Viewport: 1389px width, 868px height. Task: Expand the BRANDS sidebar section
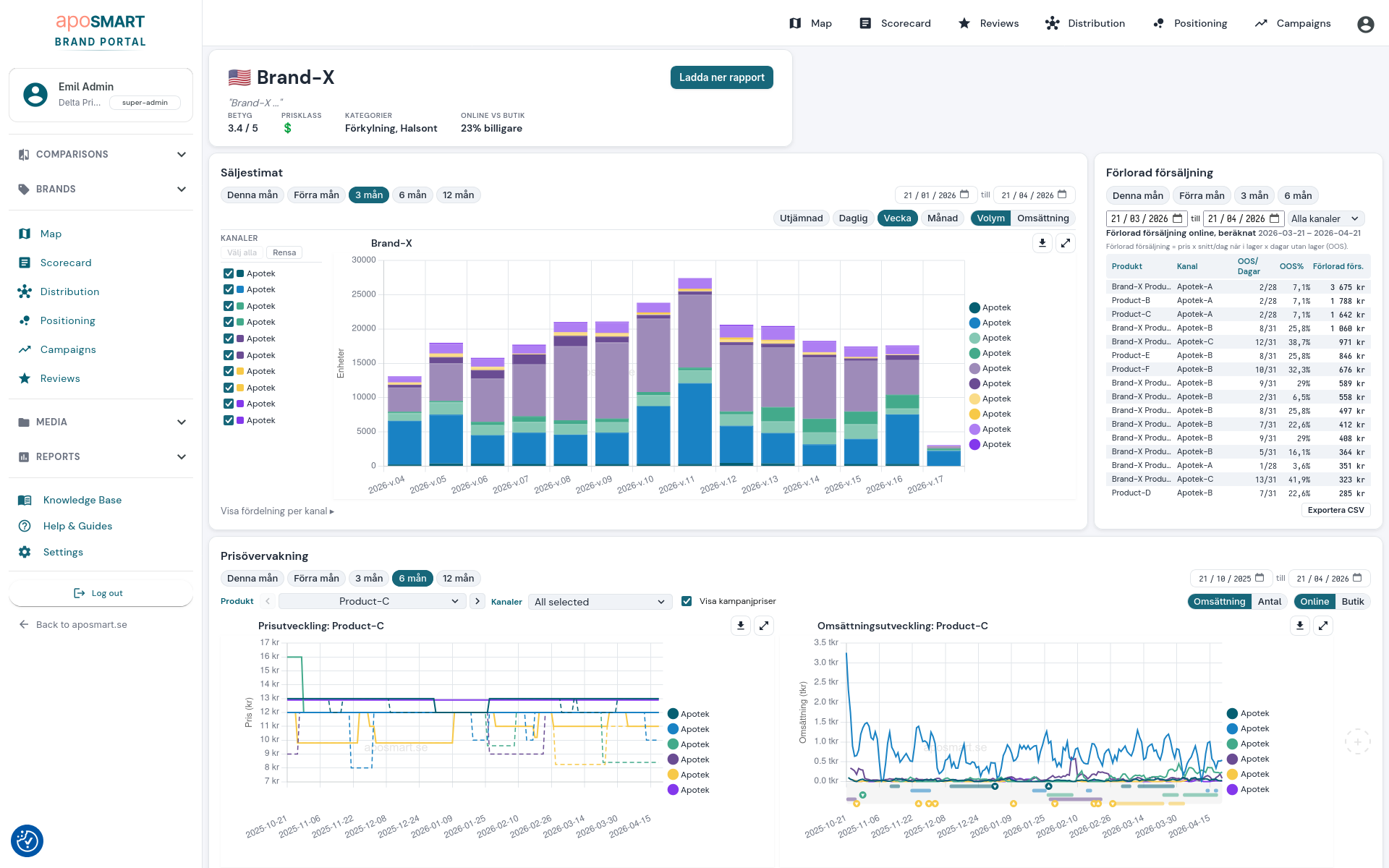[x=101, y=189]
